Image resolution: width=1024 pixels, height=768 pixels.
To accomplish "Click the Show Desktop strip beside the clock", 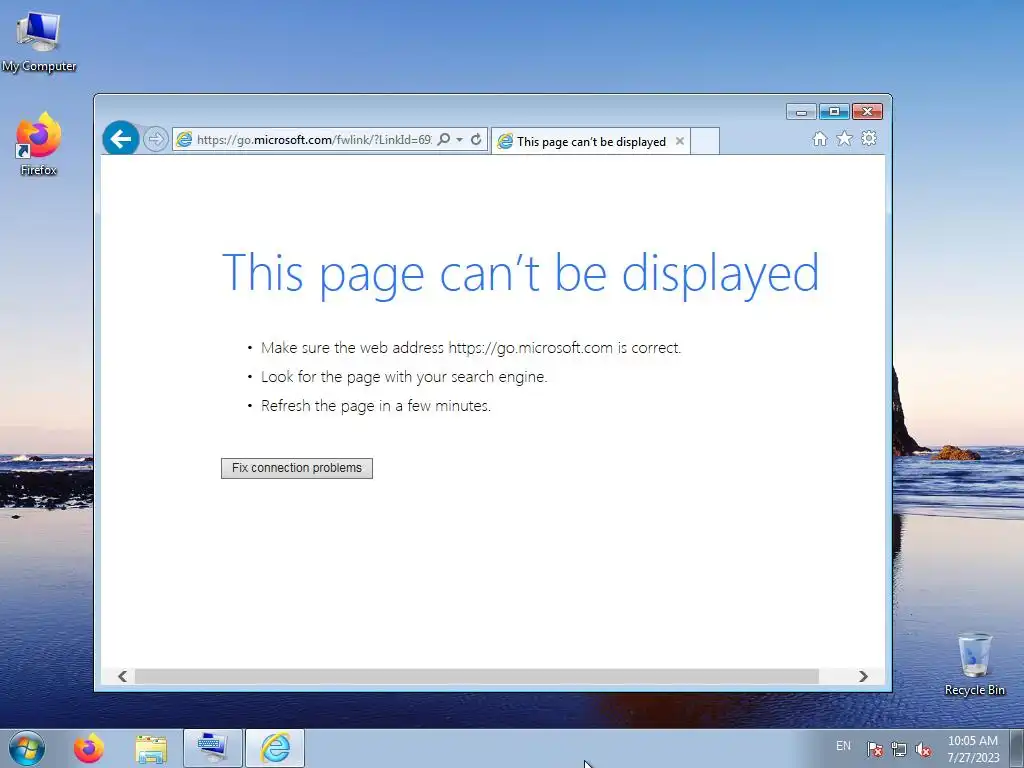I will pyautogui.click(x=1017, y=748).
